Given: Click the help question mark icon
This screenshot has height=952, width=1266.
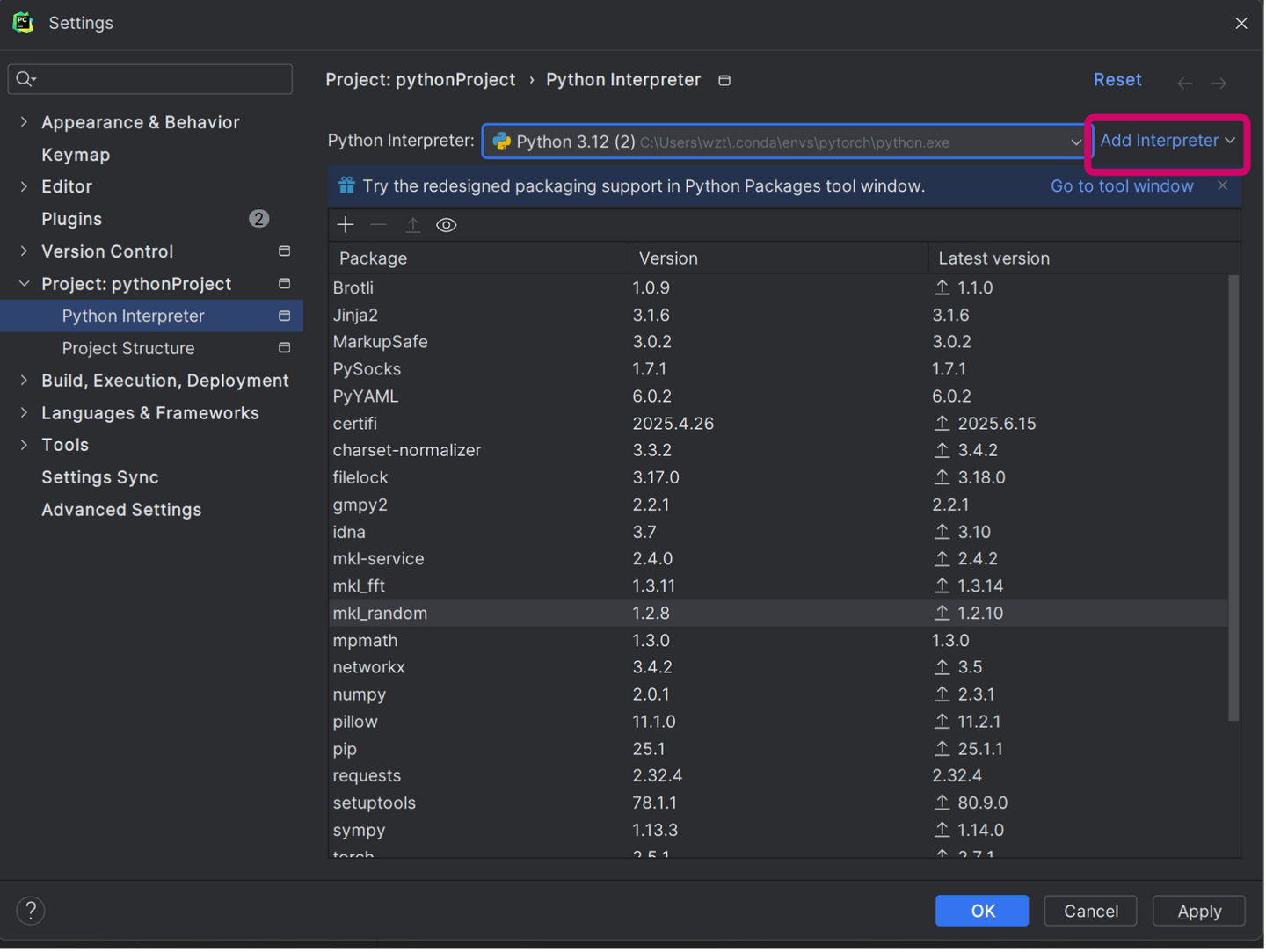Looking at the screenshot, I should 31,911.
